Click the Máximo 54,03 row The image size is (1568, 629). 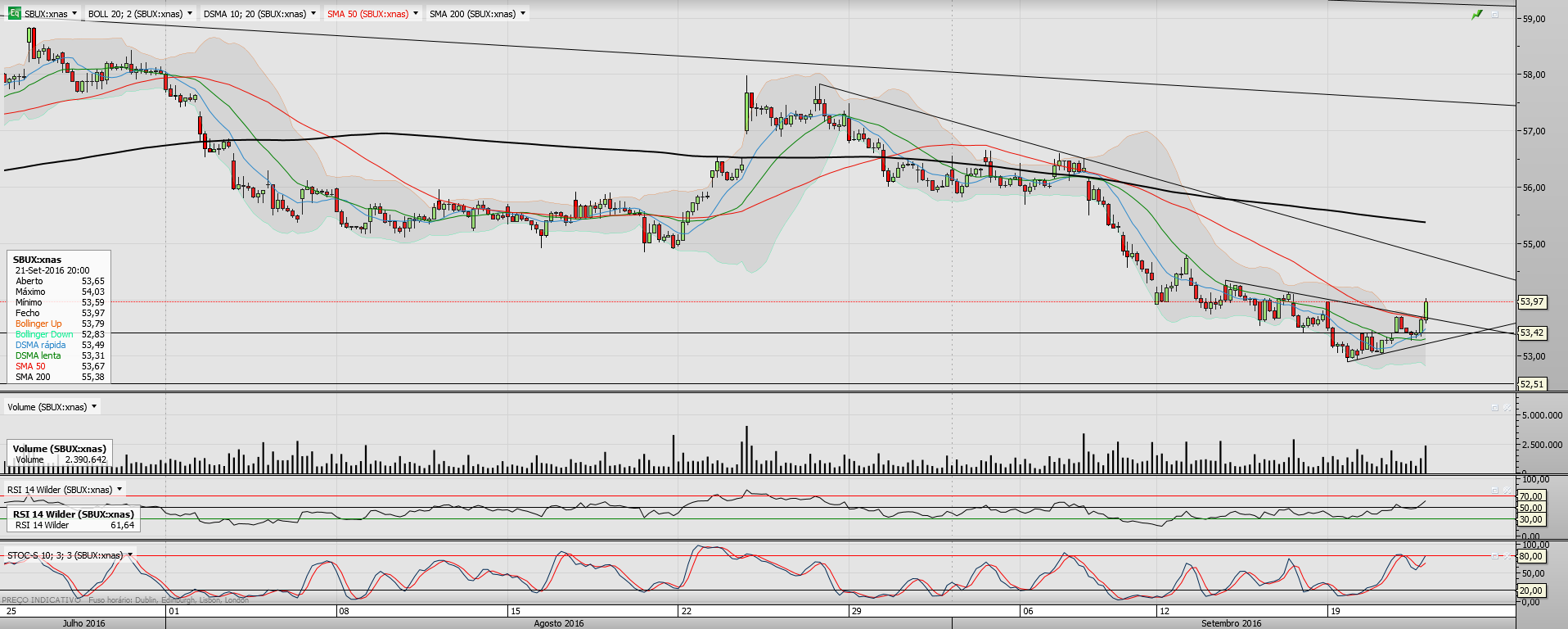[x=60, y=292]
